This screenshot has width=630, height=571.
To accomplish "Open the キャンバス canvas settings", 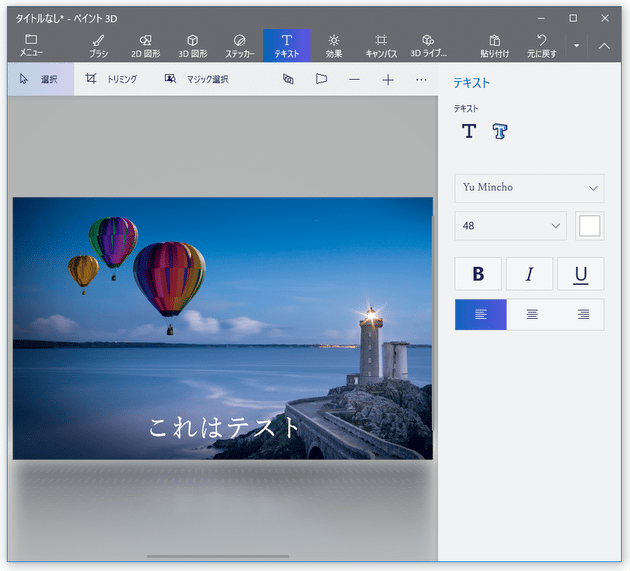I will 381,45.
